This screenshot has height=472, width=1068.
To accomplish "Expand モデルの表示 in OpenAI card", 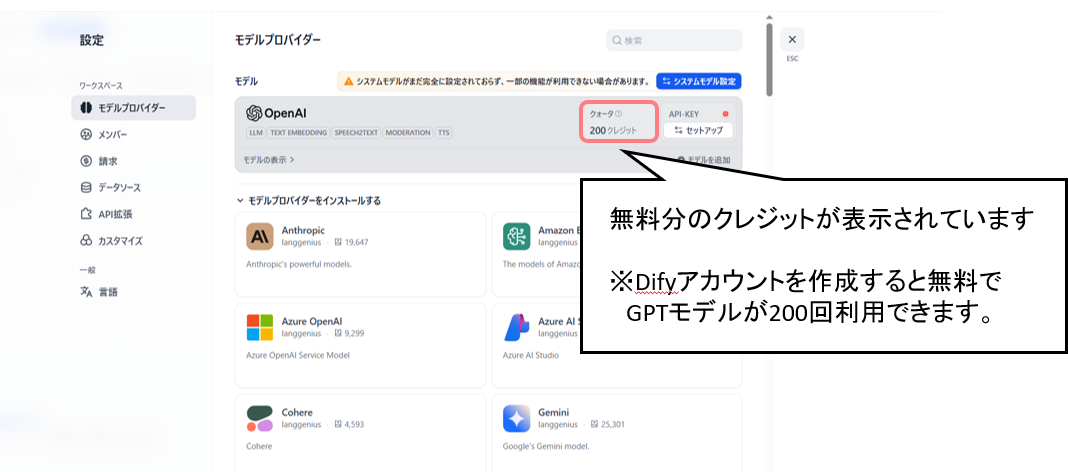I will click(x=269, y=159).
